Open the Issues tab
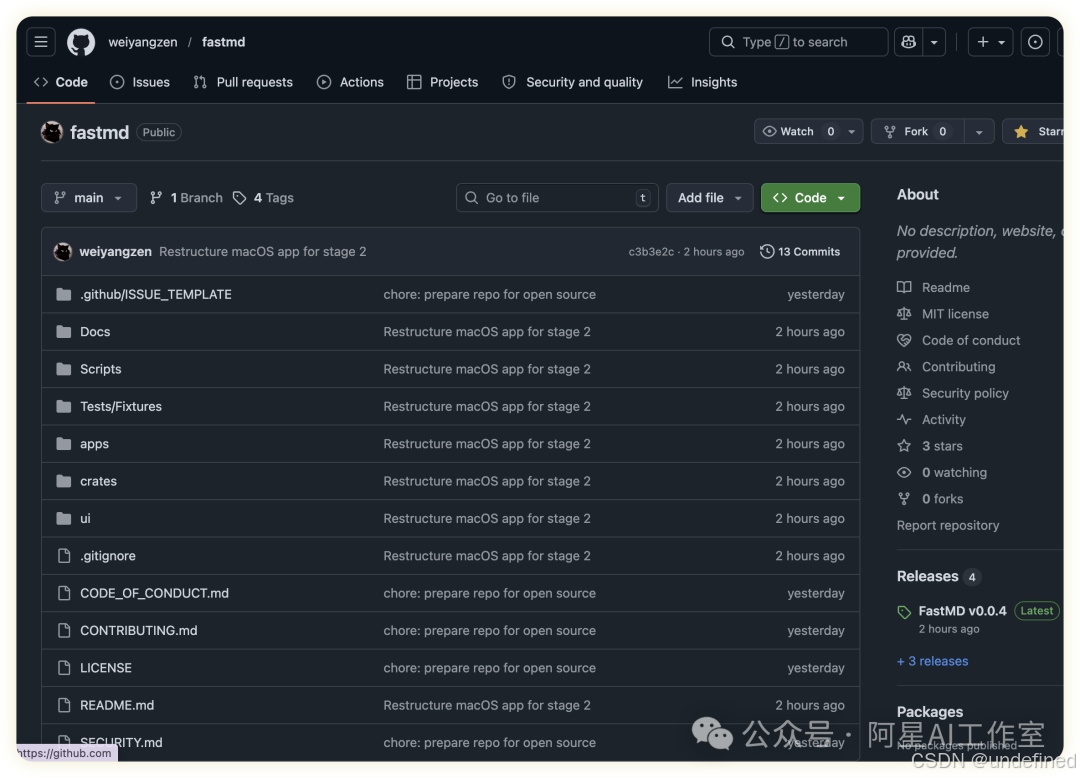This screenshot has height=778, width=1080. click(x=140, y=83)
